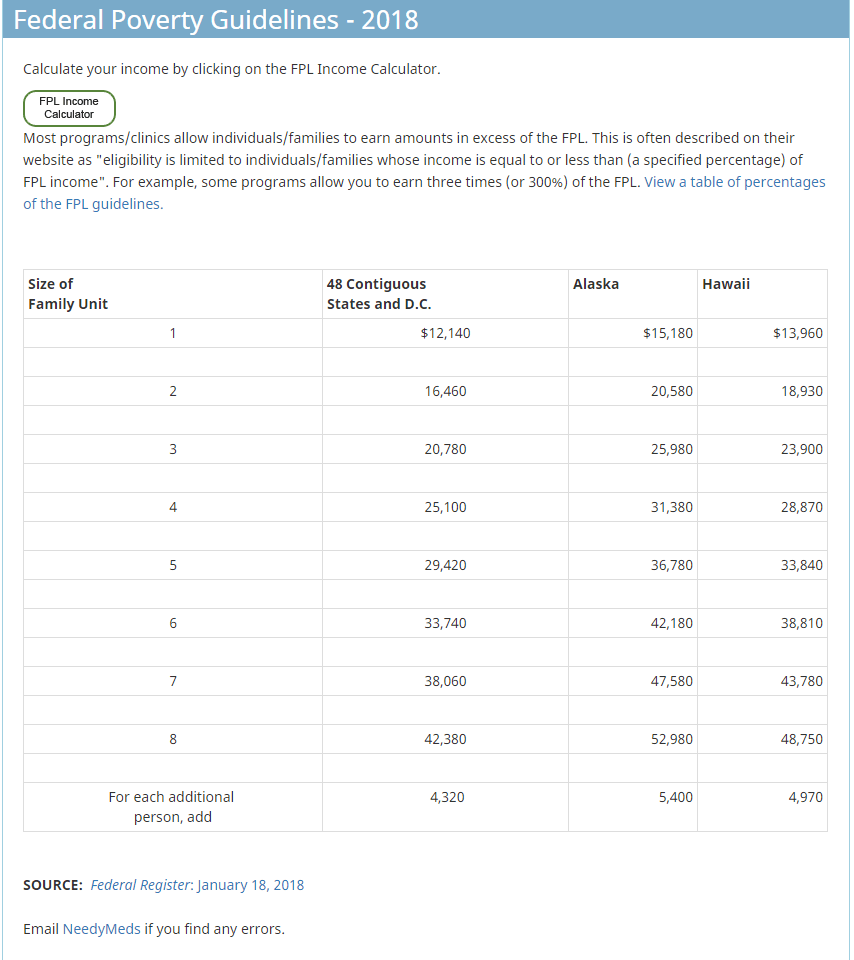Click the 25,100 value for family of 4
The height and width of the screenshot is (960, 854).
pos(445,507)
